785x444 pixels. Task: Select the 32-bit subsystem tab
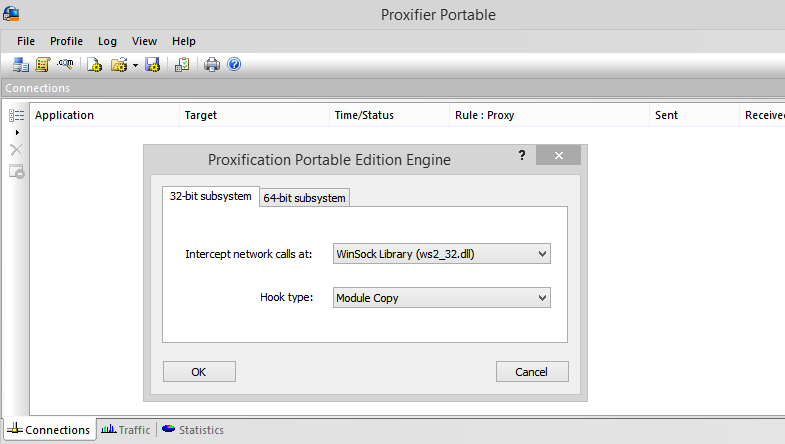211,196
